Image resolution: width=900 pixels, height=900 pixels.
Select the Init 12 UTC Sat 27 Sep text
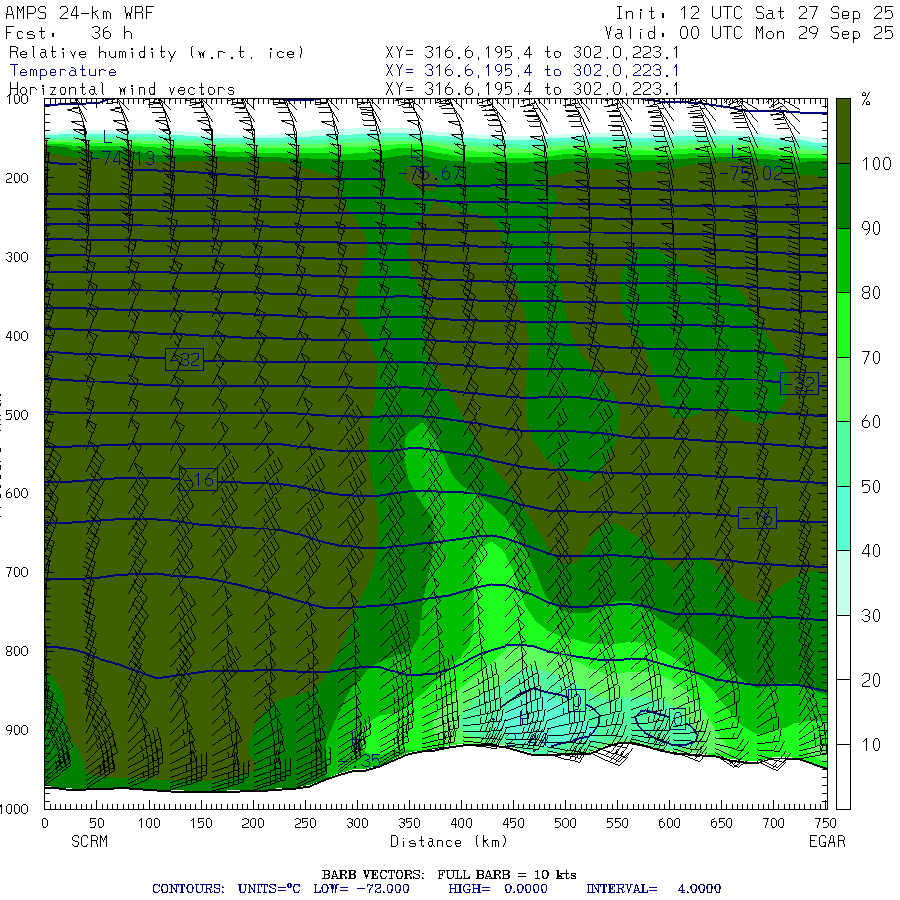[754, 13]
